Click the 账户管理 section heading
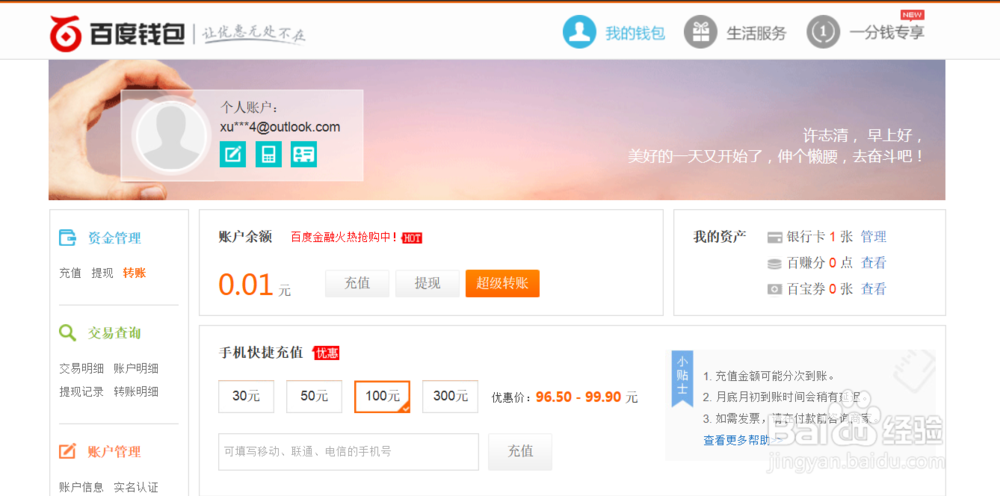The height and width of the screenshot is (496, 1000). coord(114,451)
